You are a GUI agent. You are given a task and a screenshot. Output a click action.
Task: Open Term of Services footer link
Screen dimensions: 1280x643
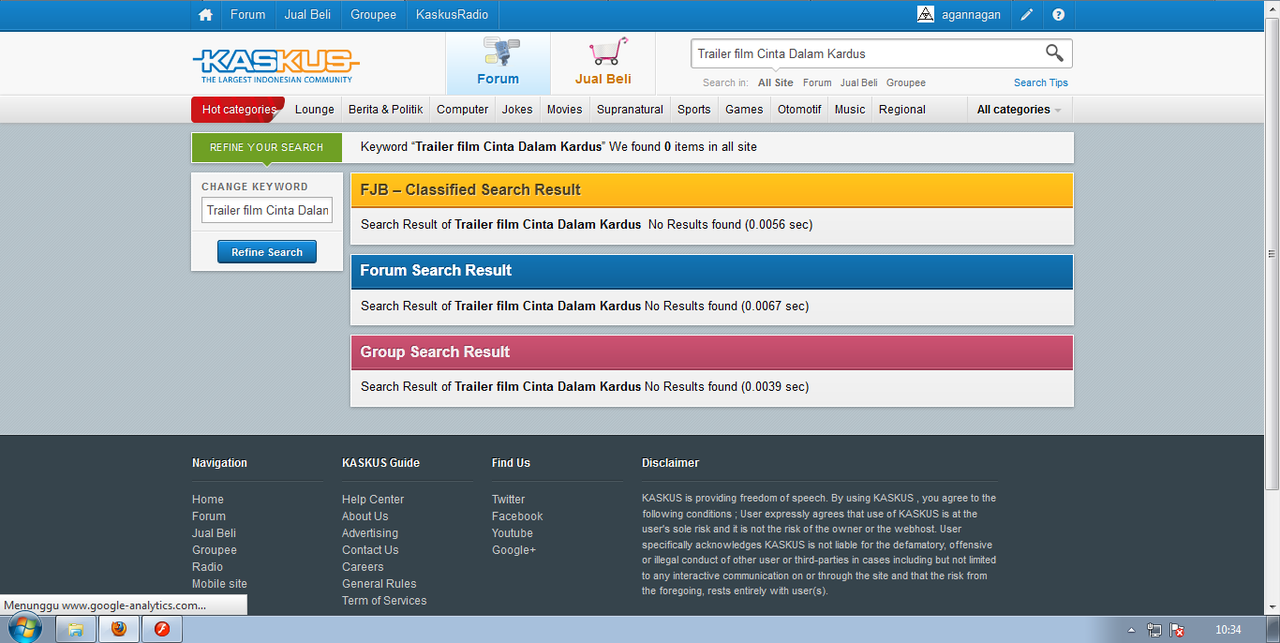pyautogui.click(x=384, y=601)
